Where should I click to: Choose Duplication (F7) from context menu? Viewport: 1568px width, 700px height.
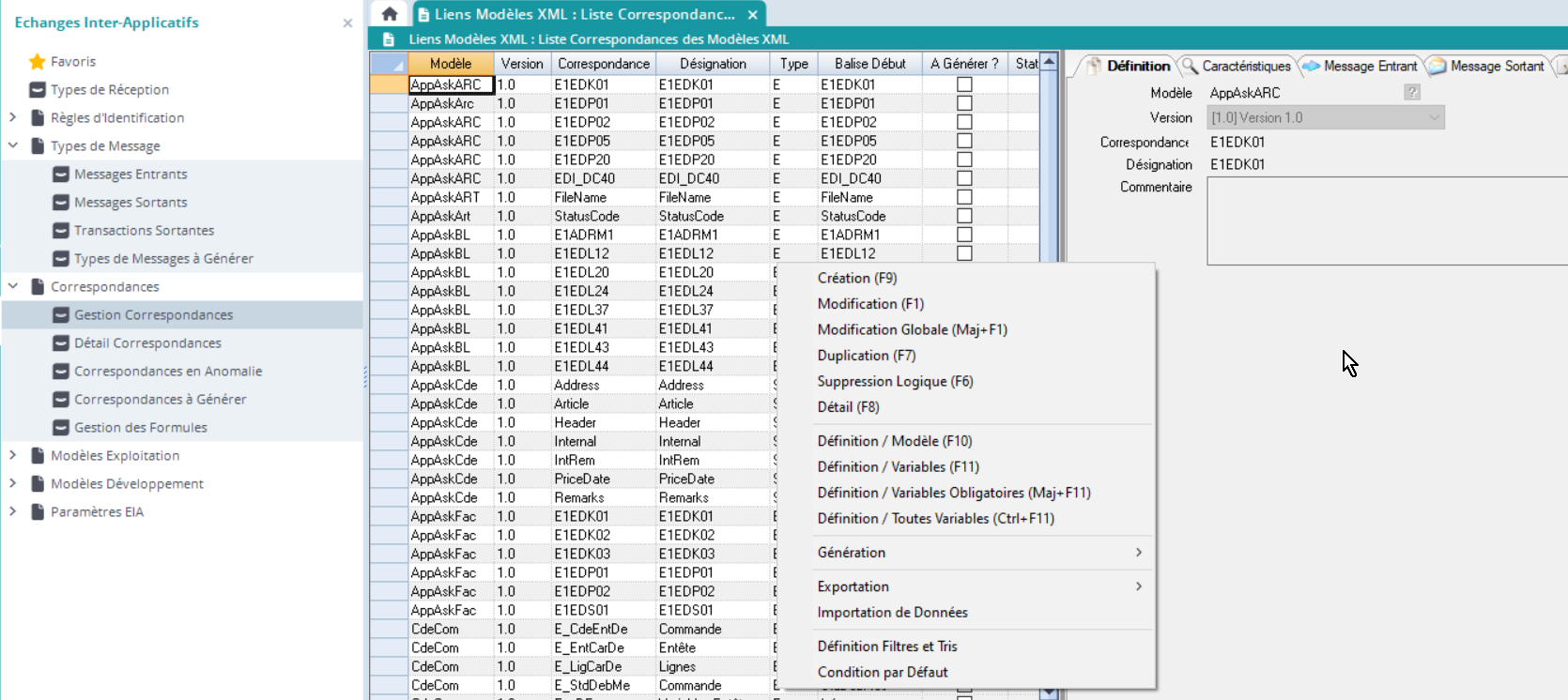coord(866,356)
